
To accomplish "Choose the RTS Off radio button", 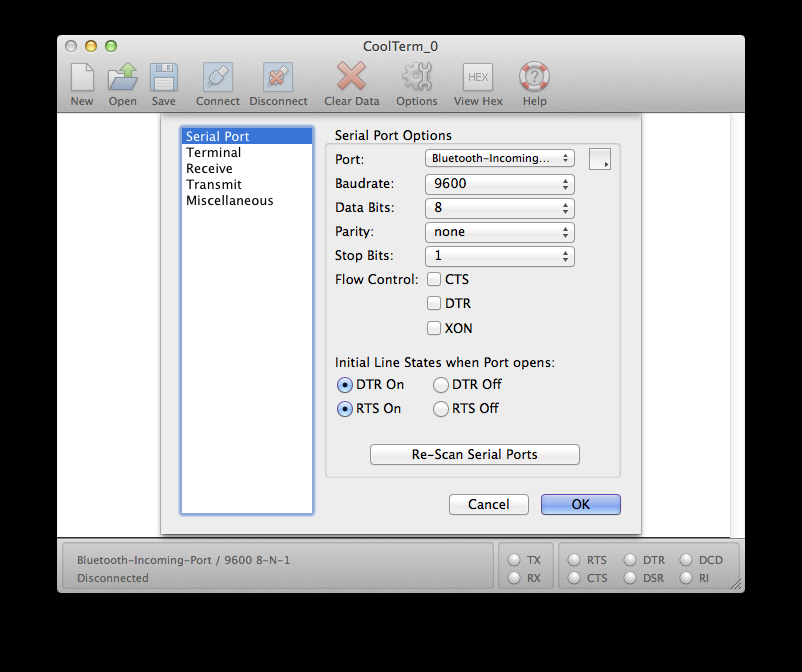I will click(x=441, y=409).
